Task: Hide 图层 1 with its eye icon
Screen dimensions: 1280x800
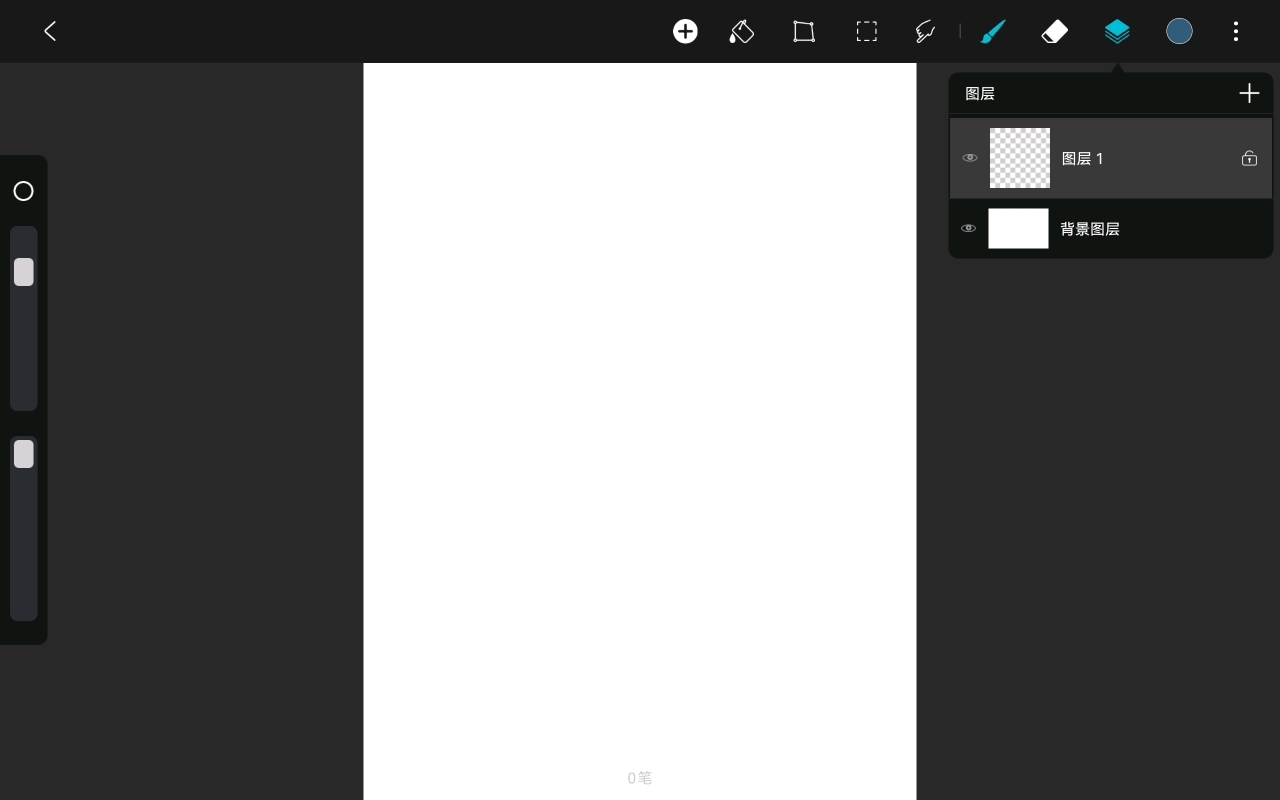Action: (970, 158)
